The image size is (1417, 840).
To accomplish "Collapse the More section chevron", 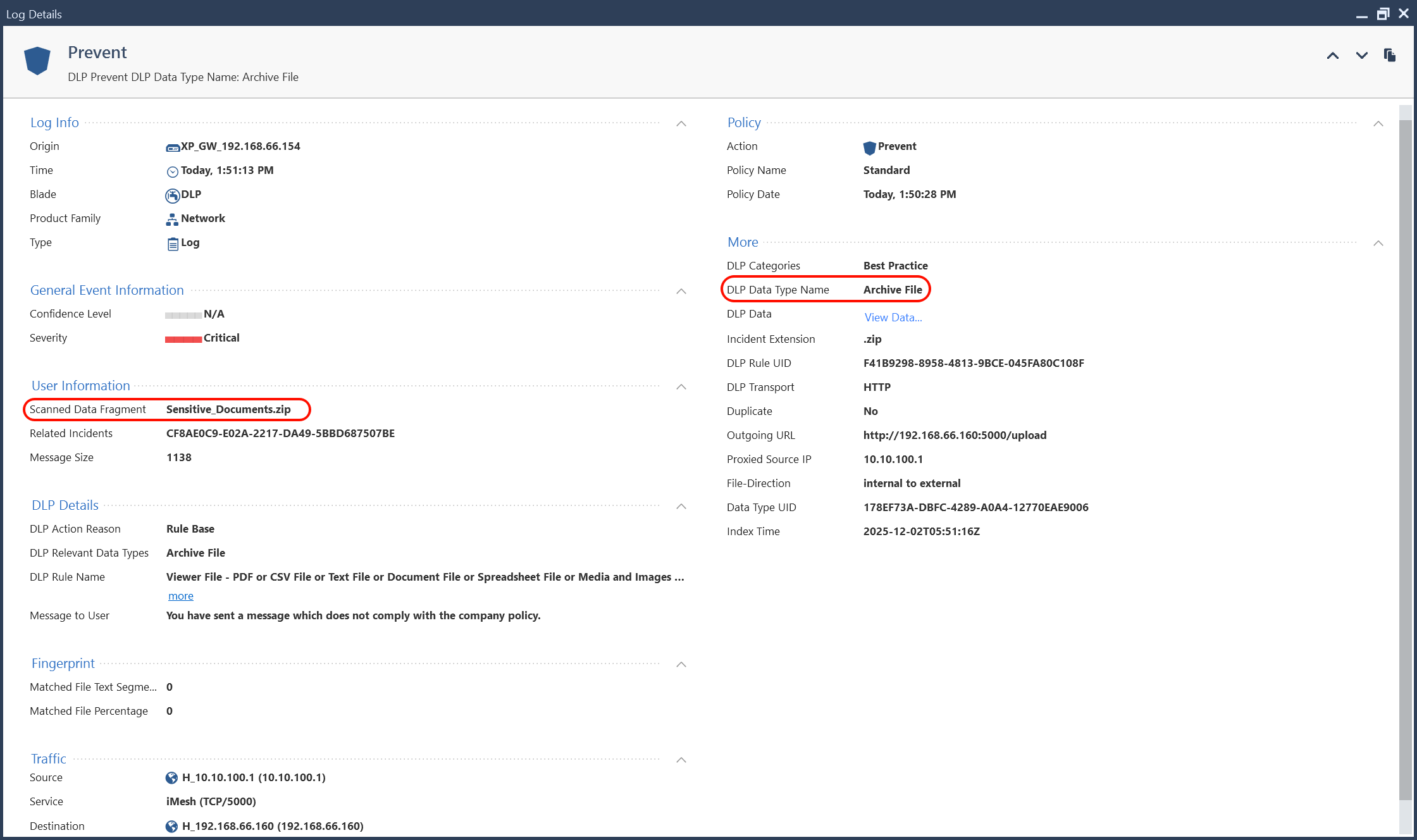I will coord(1378,244).
